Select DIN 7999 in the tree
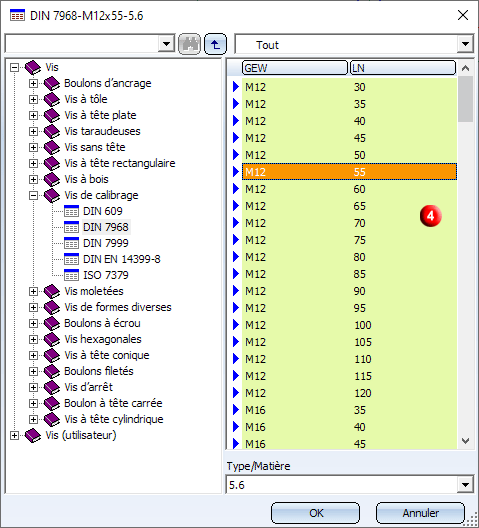 (x=106, y=243)
